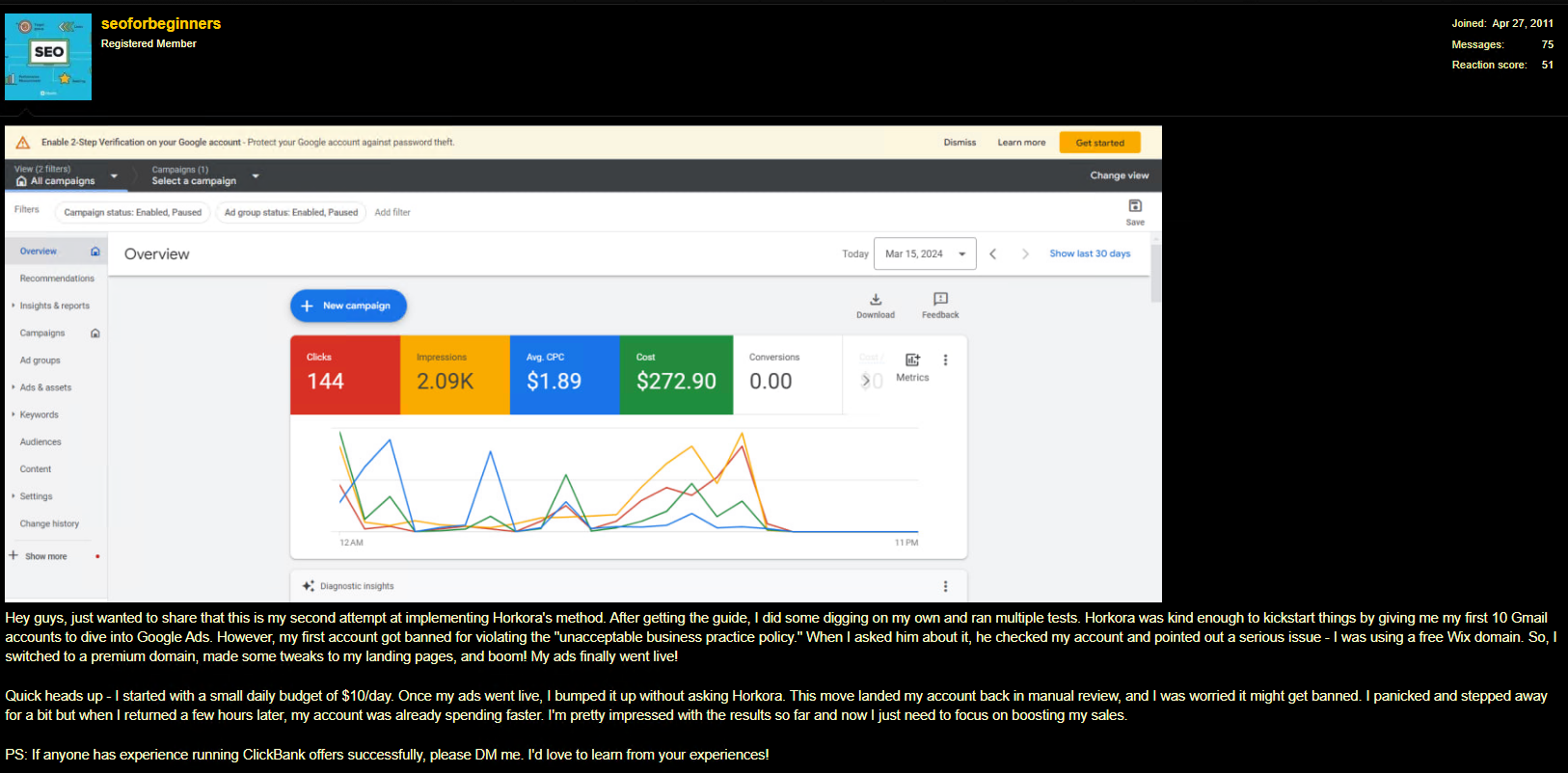1568x773 pixels.
Task: Select the blue Avg. CPC metric card
Action: point(565,375)
